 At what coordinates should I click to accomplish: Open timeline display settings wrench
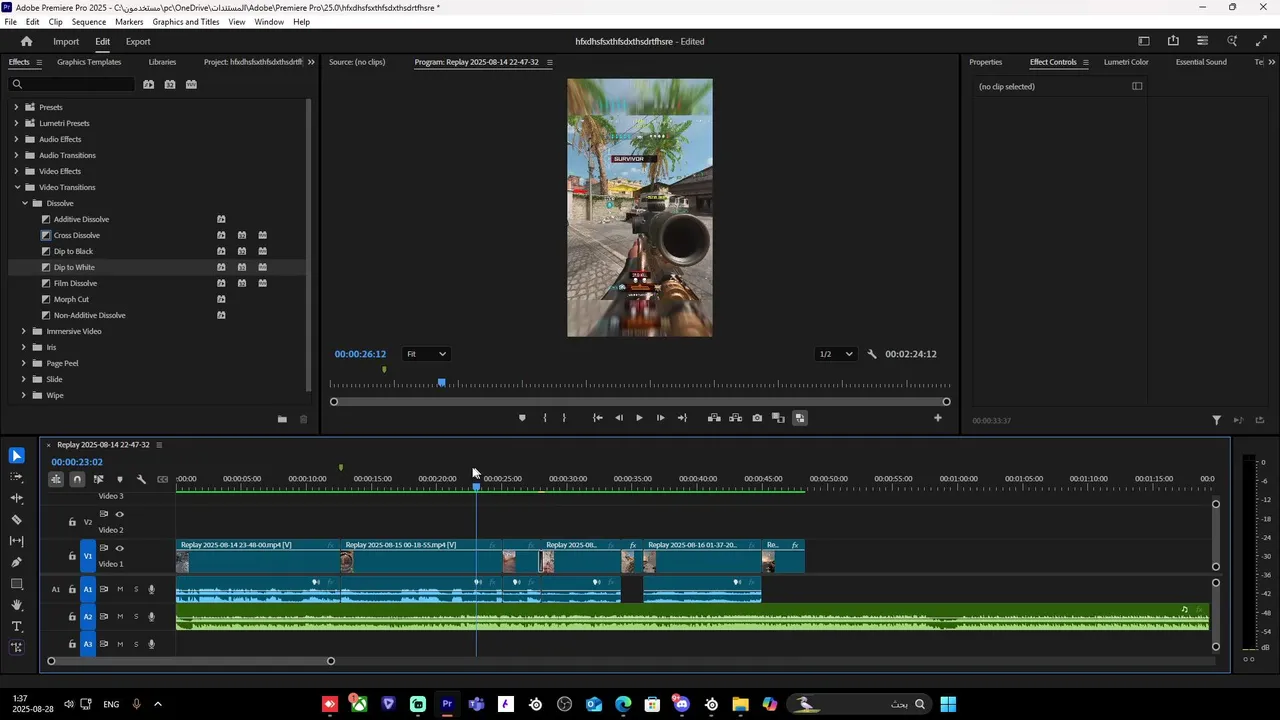[x=141, y=479]
